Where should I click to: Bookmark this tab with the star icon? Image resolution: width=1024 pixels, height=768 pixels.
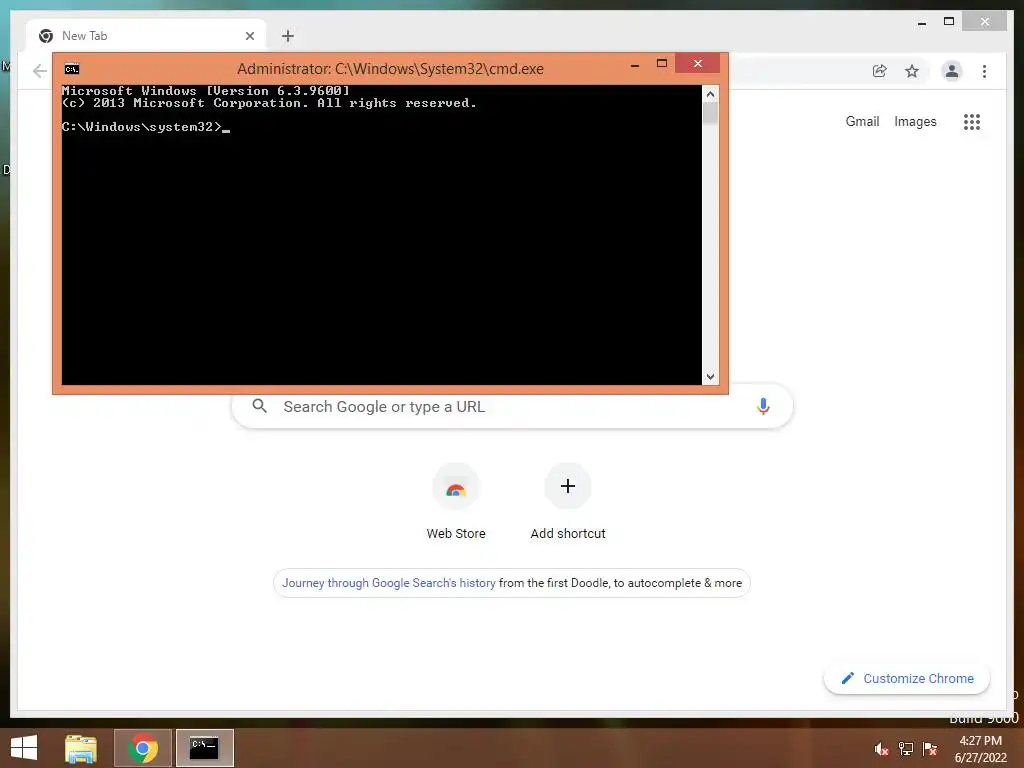(912, 71)
